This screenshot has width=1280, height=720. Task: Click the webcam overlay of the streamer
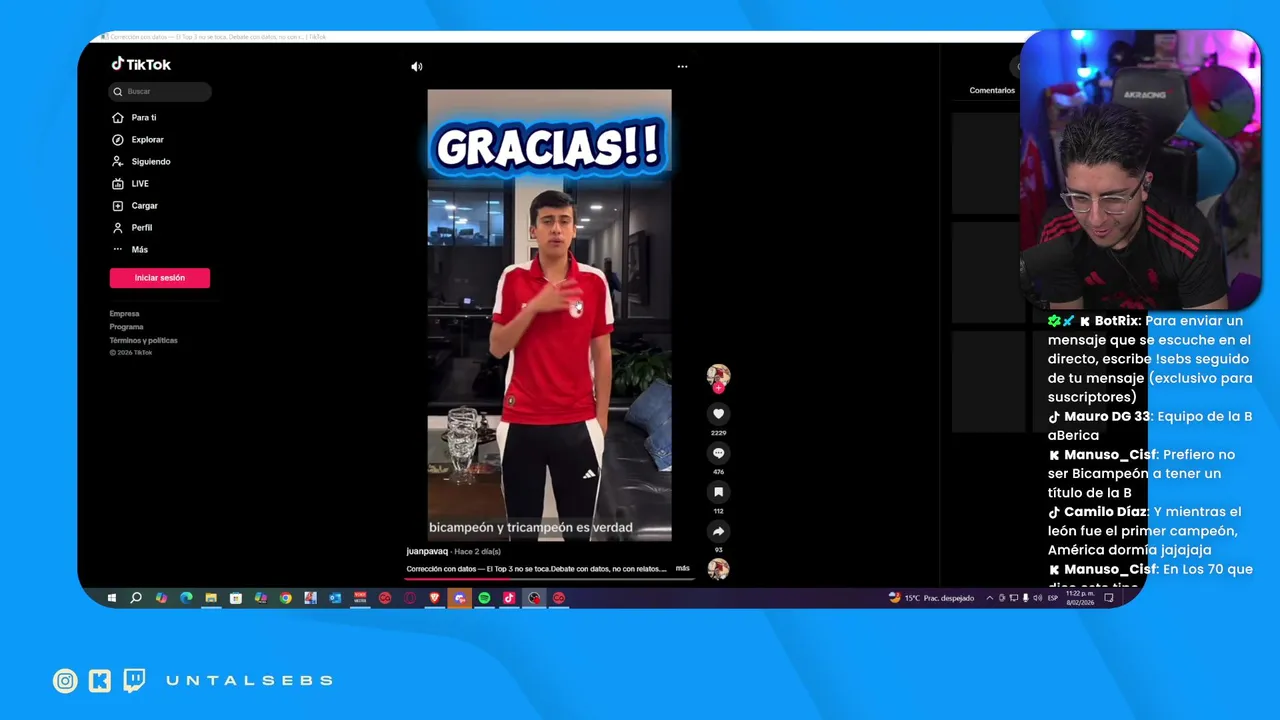click(1140, 170)
